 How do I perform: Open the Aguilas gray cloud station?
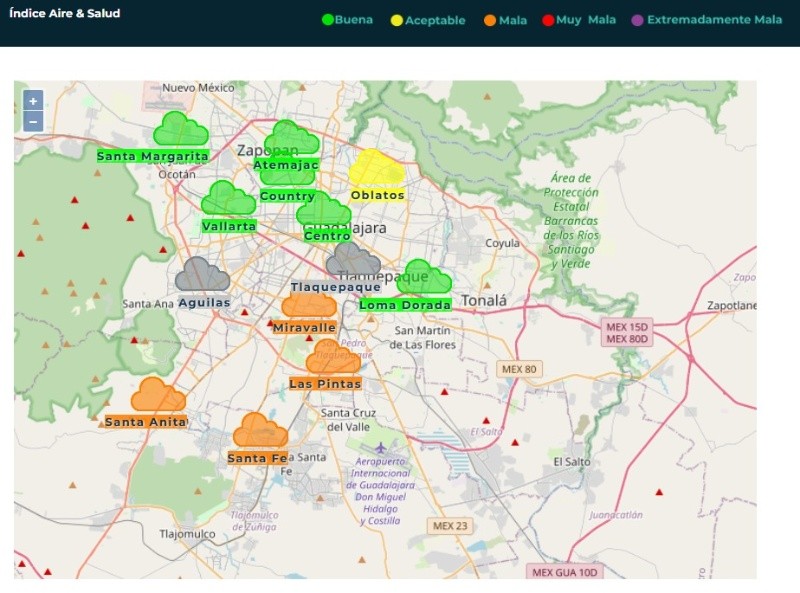[202, 275]
